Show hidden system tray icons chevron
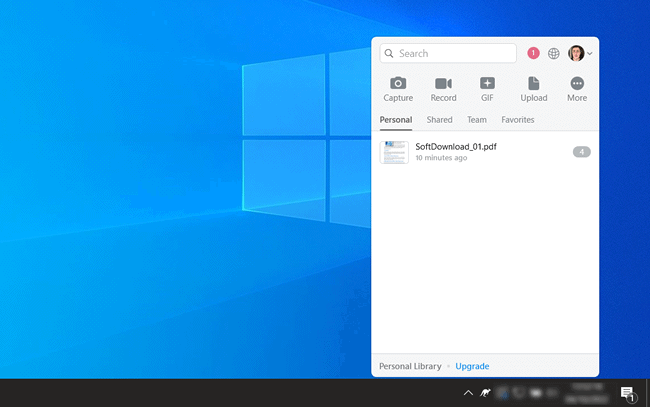Image resolution: width=650 pixels, height=407 pixels. click(467, 393)
